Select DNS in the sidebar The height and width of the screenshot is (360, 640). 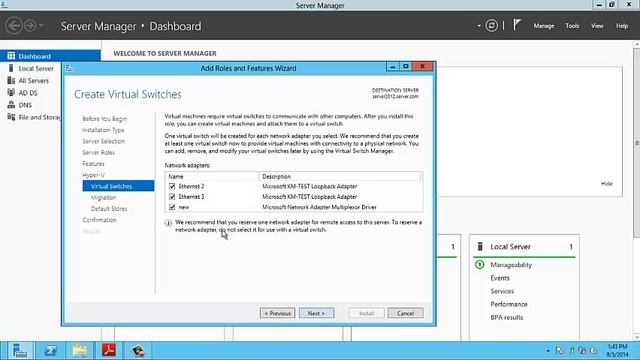(x=25, y=105)
